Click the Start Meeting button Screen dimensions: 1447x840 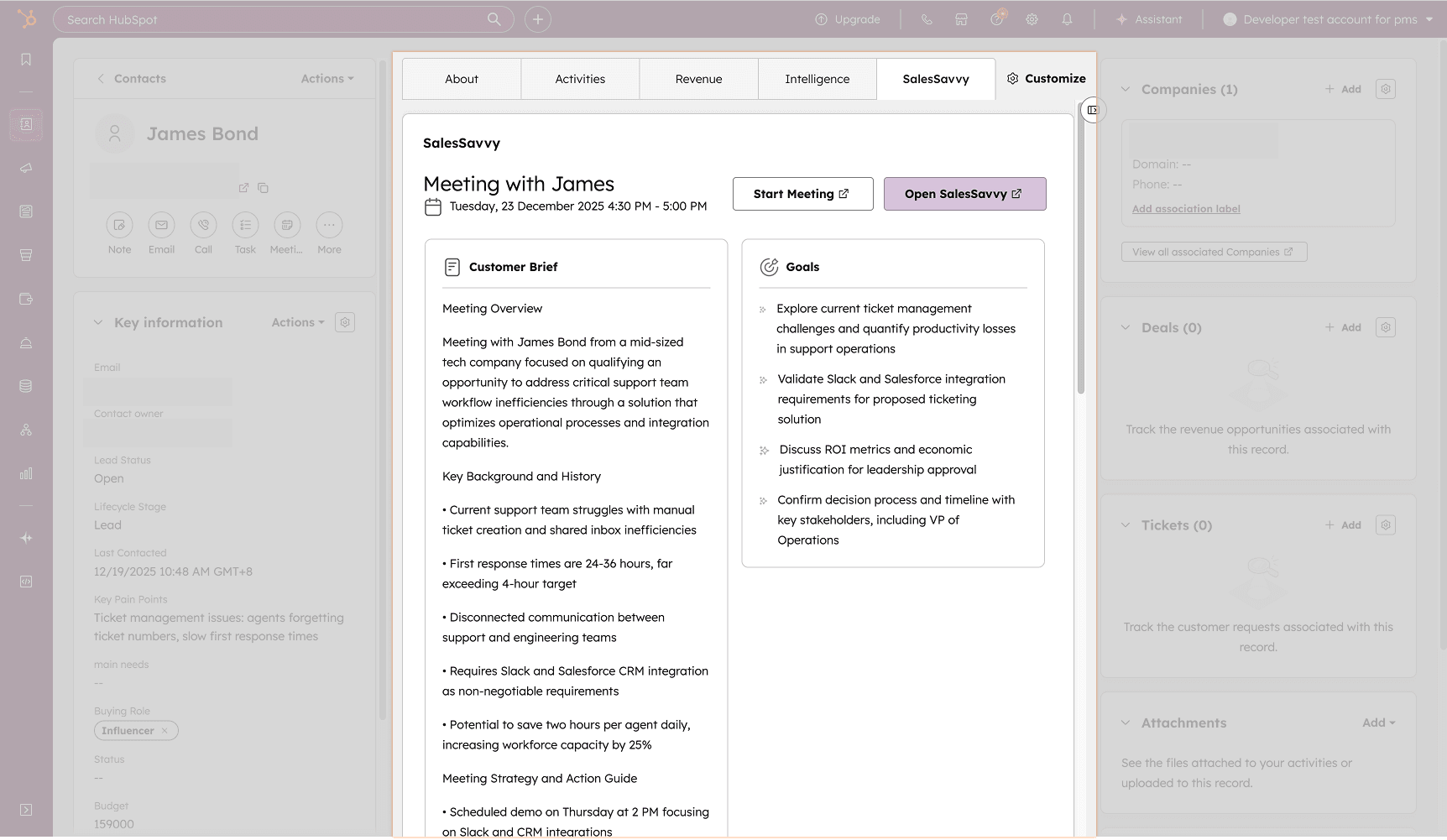tap(803, 194)
